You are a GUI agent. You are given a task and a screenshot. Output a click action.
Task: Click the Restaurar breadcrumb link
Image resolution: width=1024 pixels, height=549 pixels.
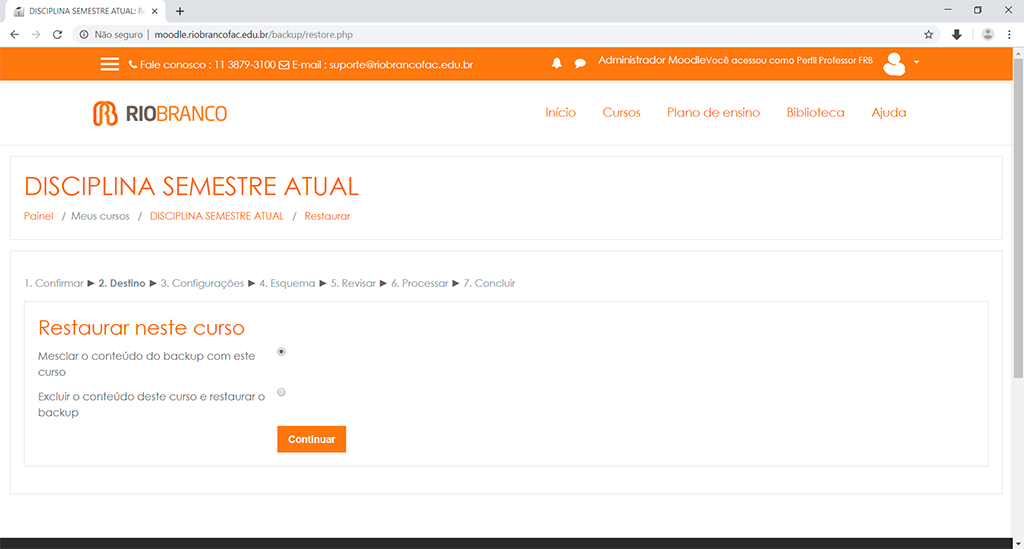tap(327, 216)
